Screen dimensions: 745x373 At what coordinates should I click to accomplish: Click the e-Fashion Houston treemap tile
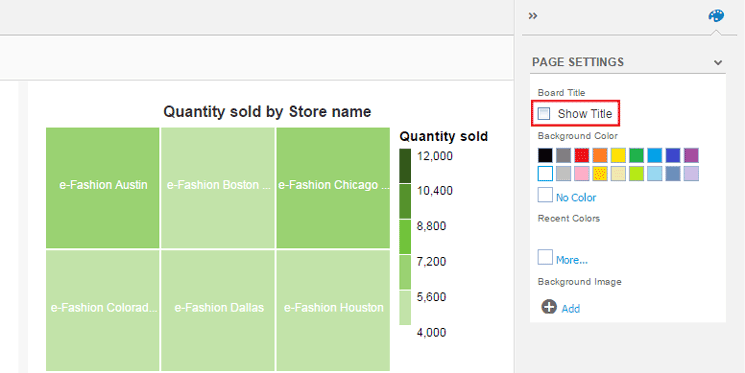pyautogui.click(x=333, y=310)
